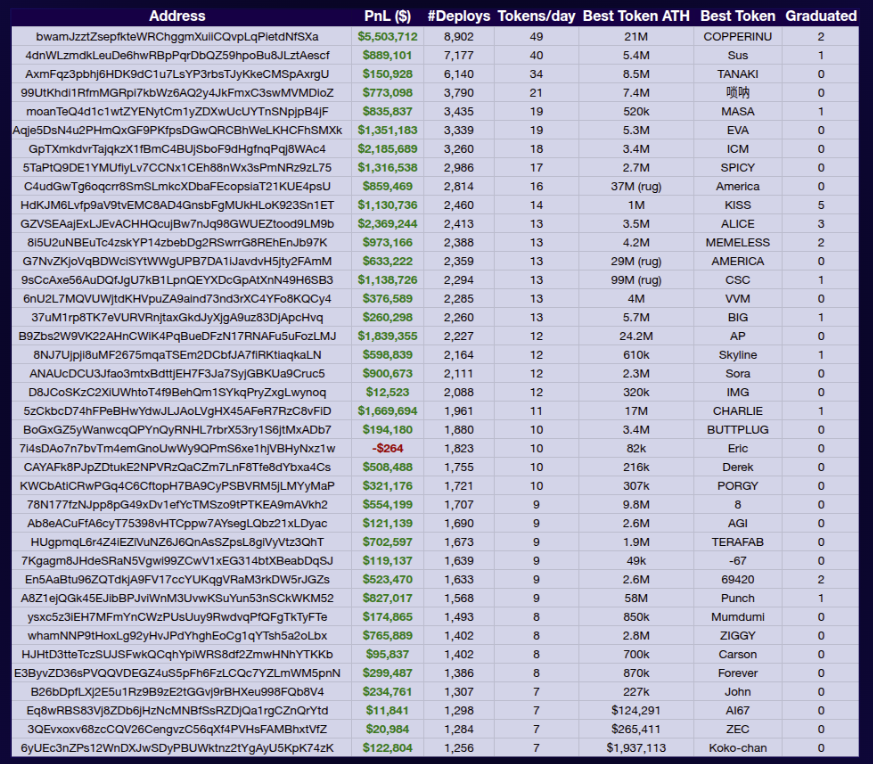Image resolution: width=873 pixels, height=764 pixels.
Task: Click the TERAFAB token cell
Action: [738, 542]
